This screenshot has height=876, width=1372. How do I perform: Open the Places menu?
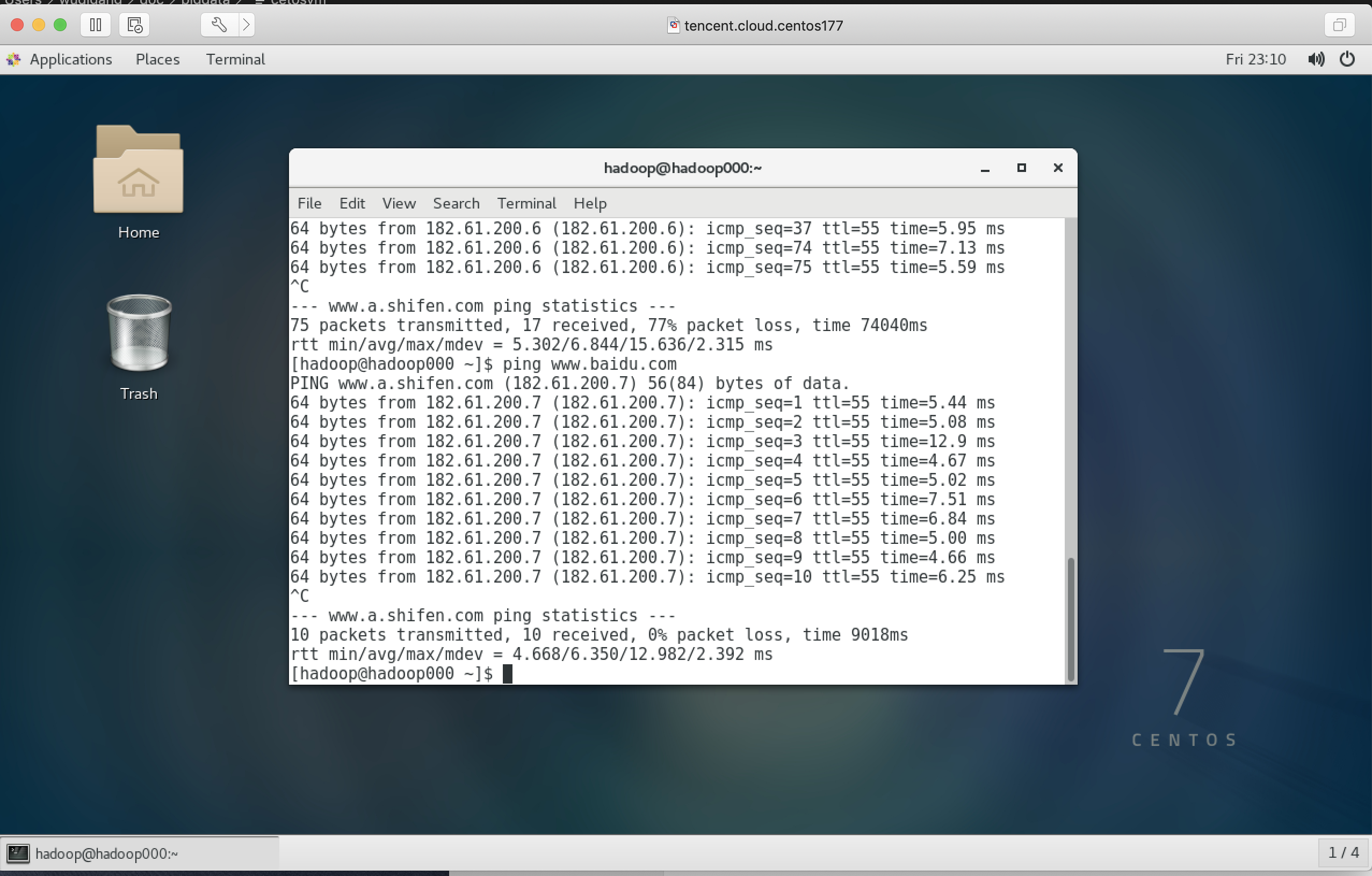(x=158, y=59)
